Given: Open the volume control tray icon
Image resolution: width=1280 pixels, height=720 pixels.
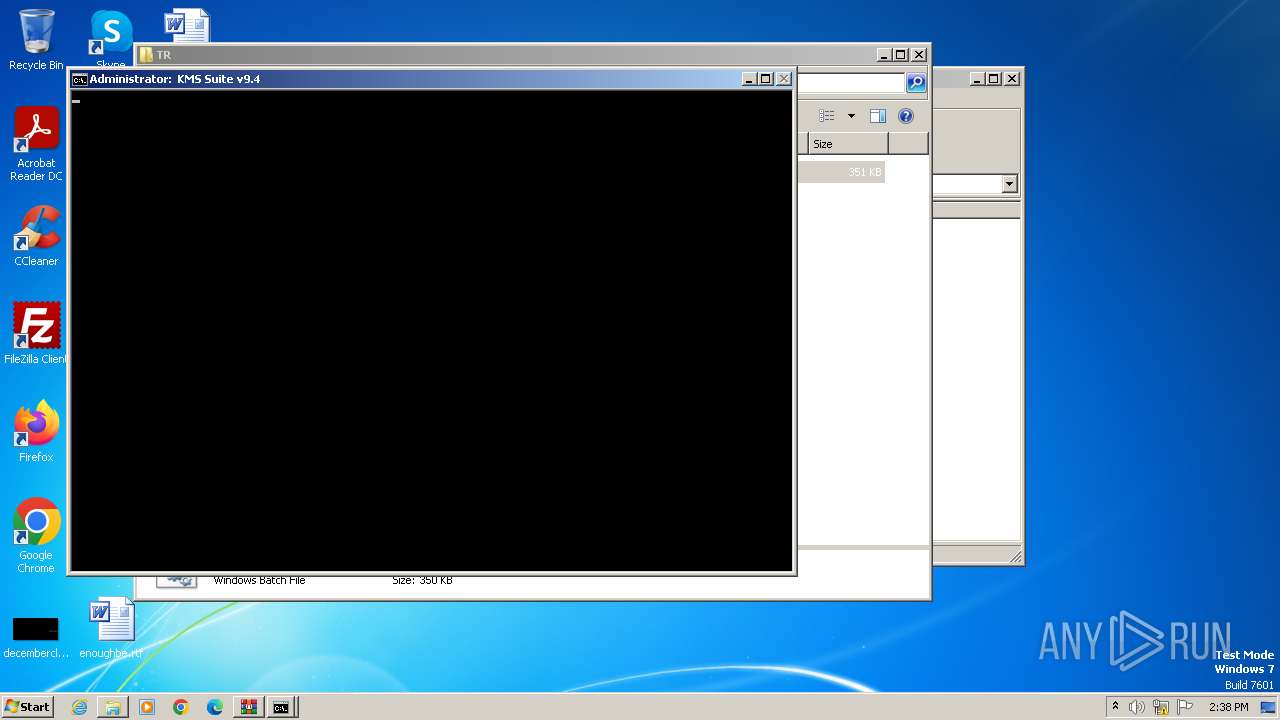Looking at the screenshot, I should (1137, 707).
